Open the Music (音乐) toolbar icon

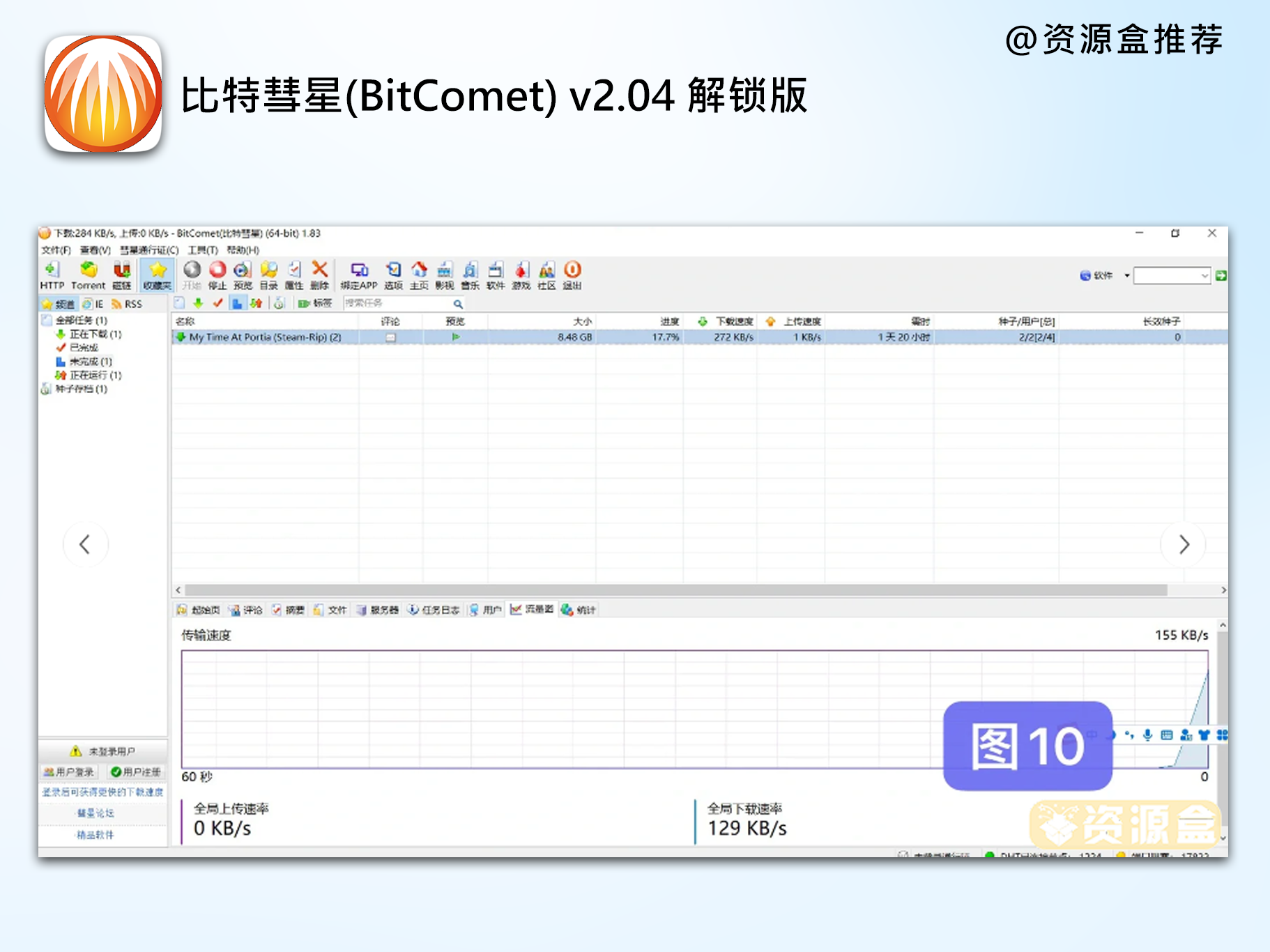click(x=470, y=275)
